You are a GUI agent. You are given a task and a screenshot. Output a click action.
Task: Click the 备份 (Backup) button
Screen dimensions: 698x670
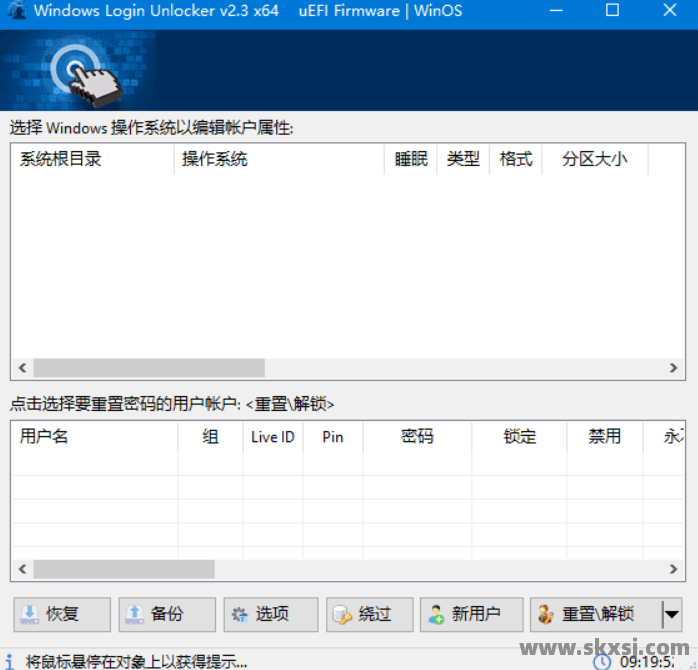point(167,614)
